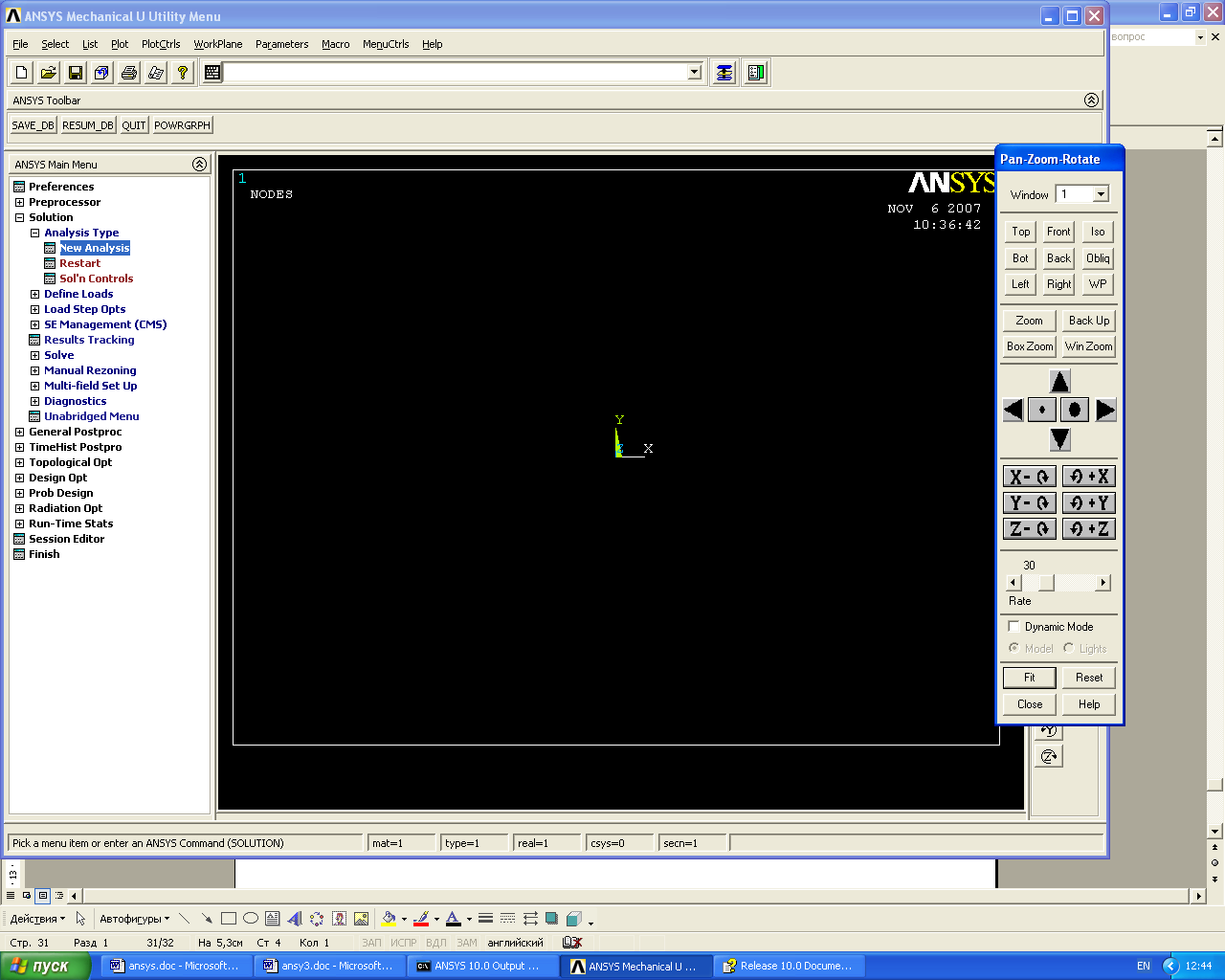This screenshot has width=1225, height=980.
Task: Rotate the model about positive Z
Action: pyautogui.click(x=1089, y=528)
